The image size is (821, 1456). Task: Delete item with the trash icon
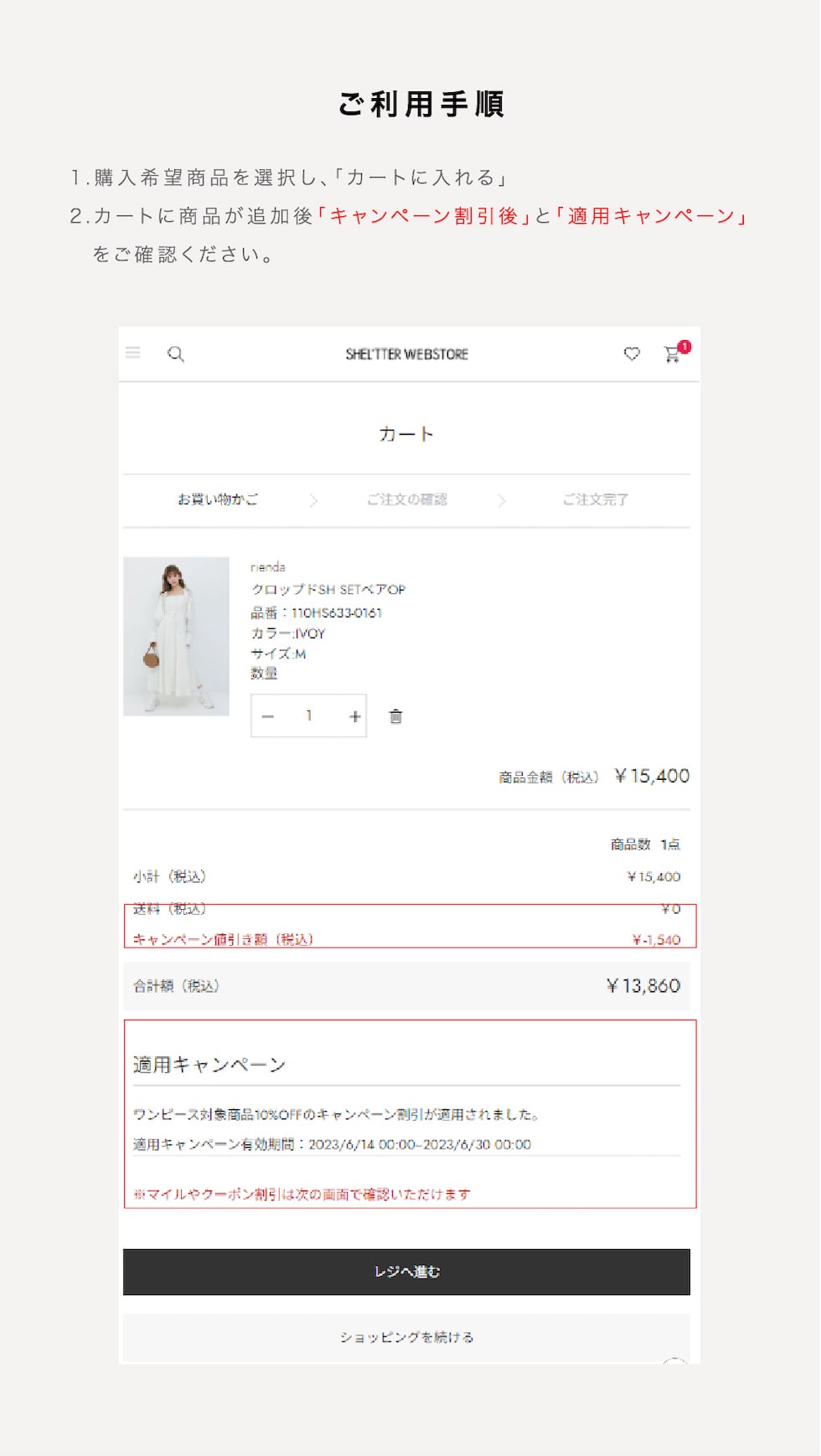(x=395, y=716)
